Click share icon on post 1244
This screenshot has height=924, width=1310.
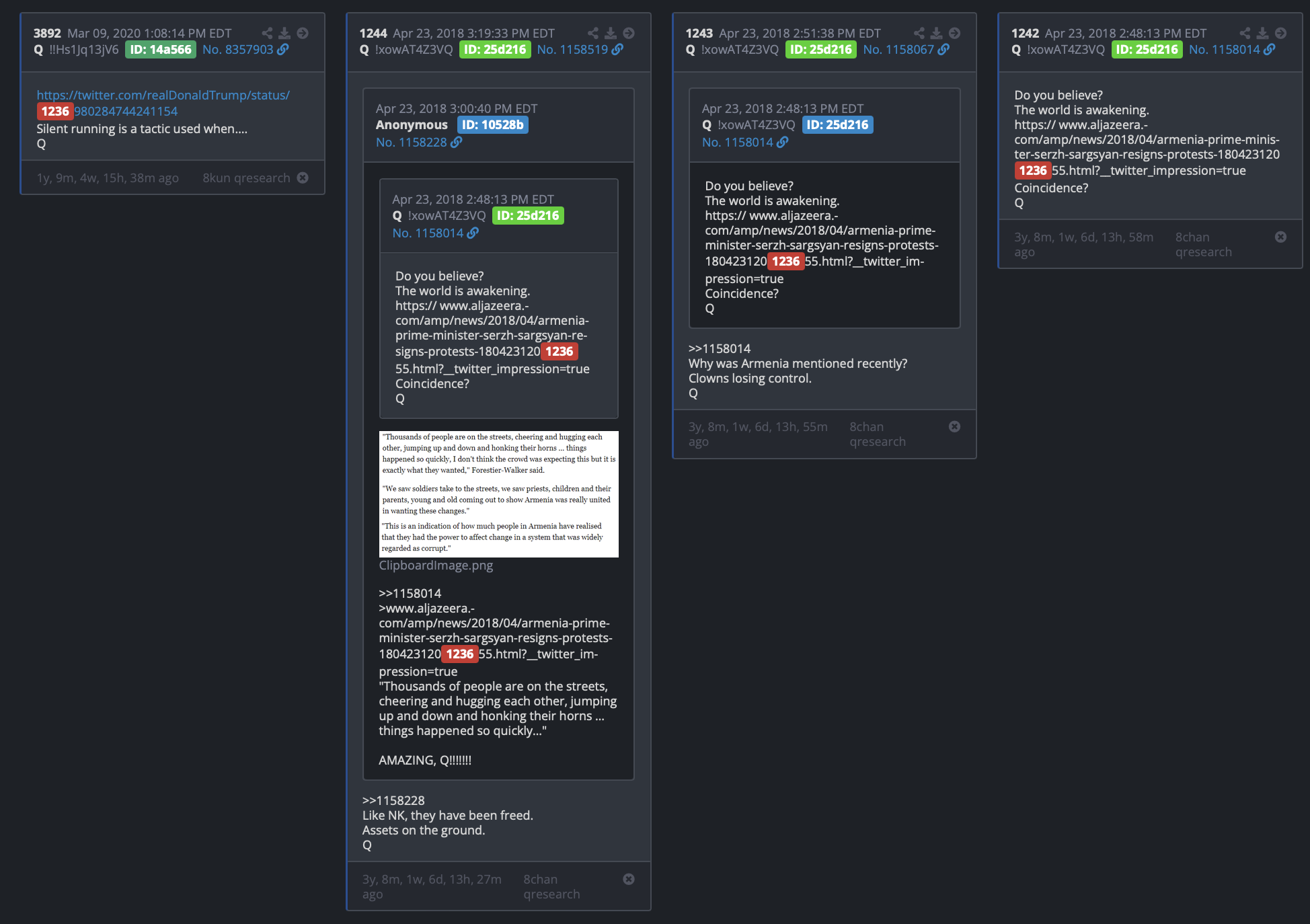[592, 33]
